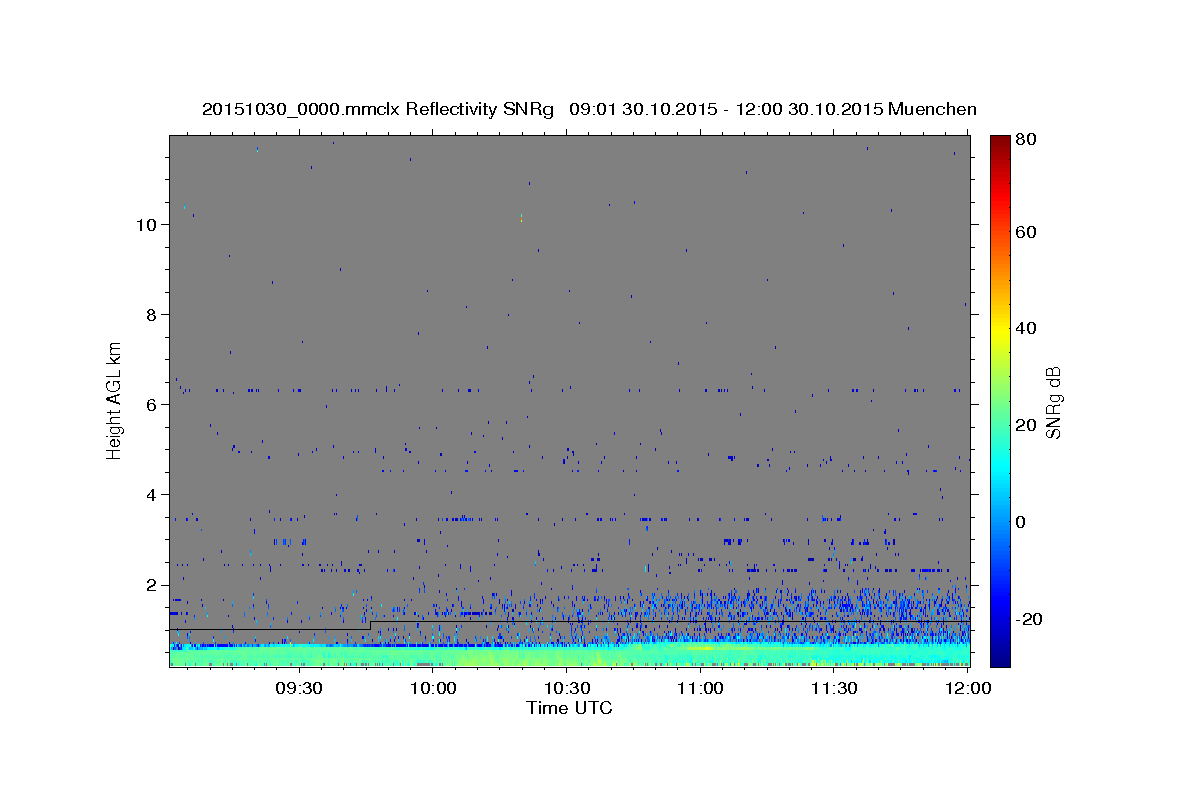Click the 10:30 time tick label
1200x800 pixels.
tap(567, 688)
